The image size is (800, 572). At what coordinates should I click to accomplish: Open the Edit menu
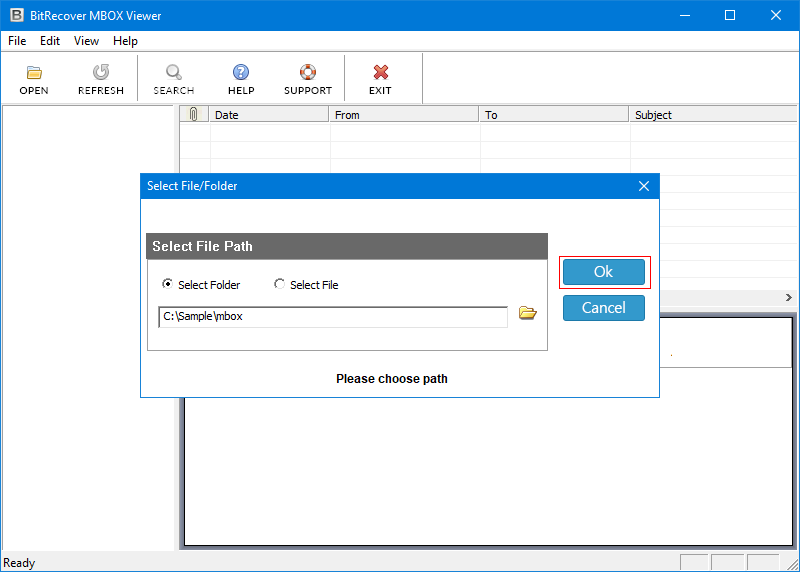[50, 41]
